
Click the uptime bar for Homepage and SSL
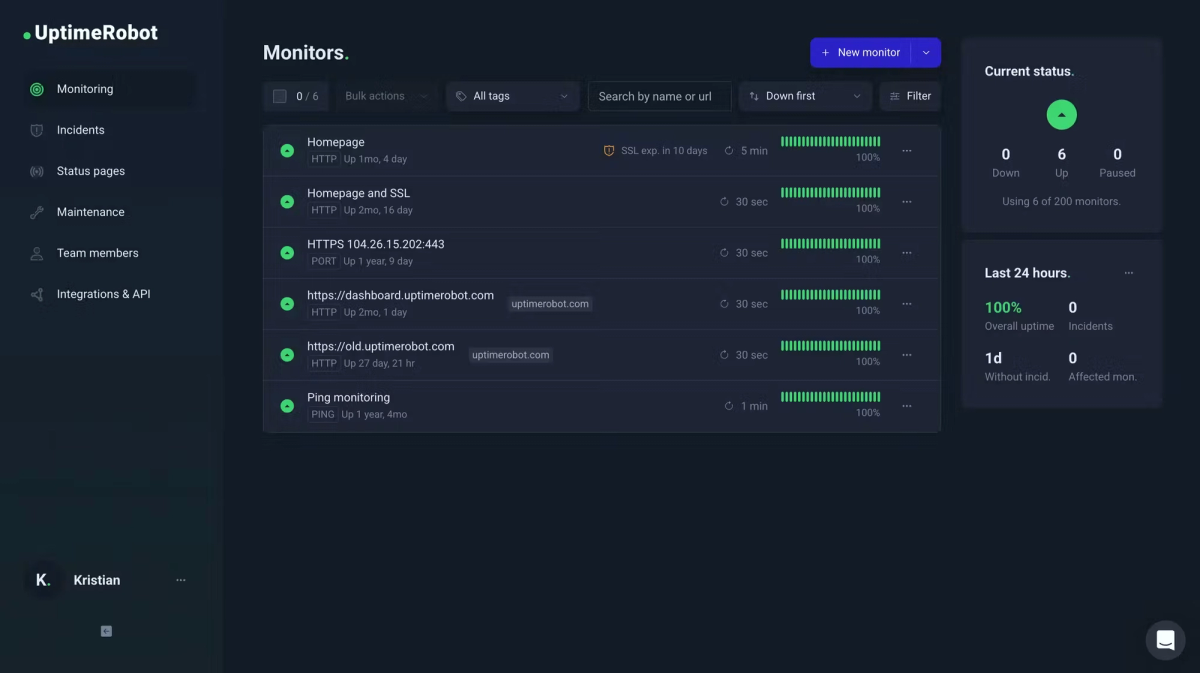tap(831, 193)
